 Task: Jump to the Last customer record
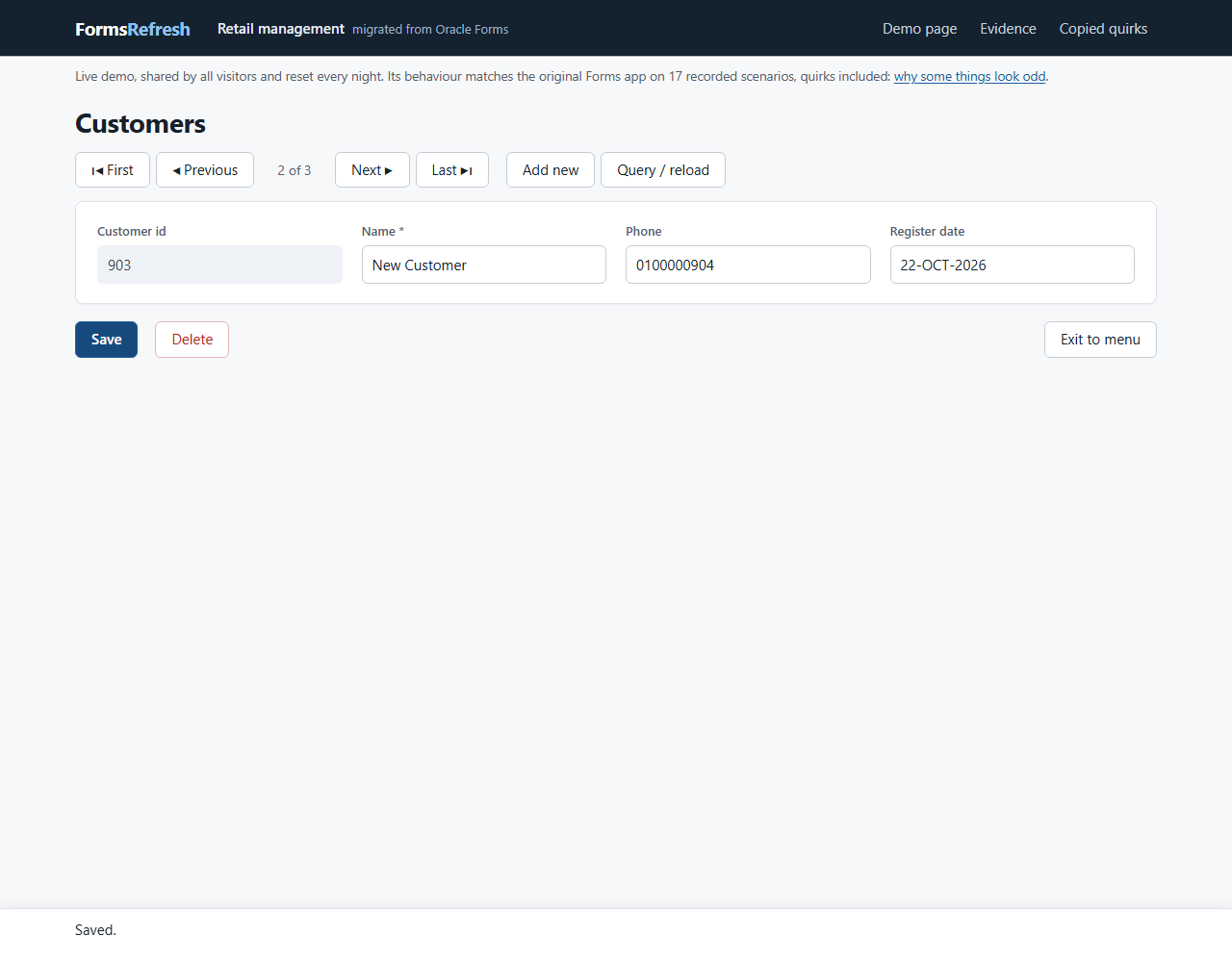[x=452, y=170]
